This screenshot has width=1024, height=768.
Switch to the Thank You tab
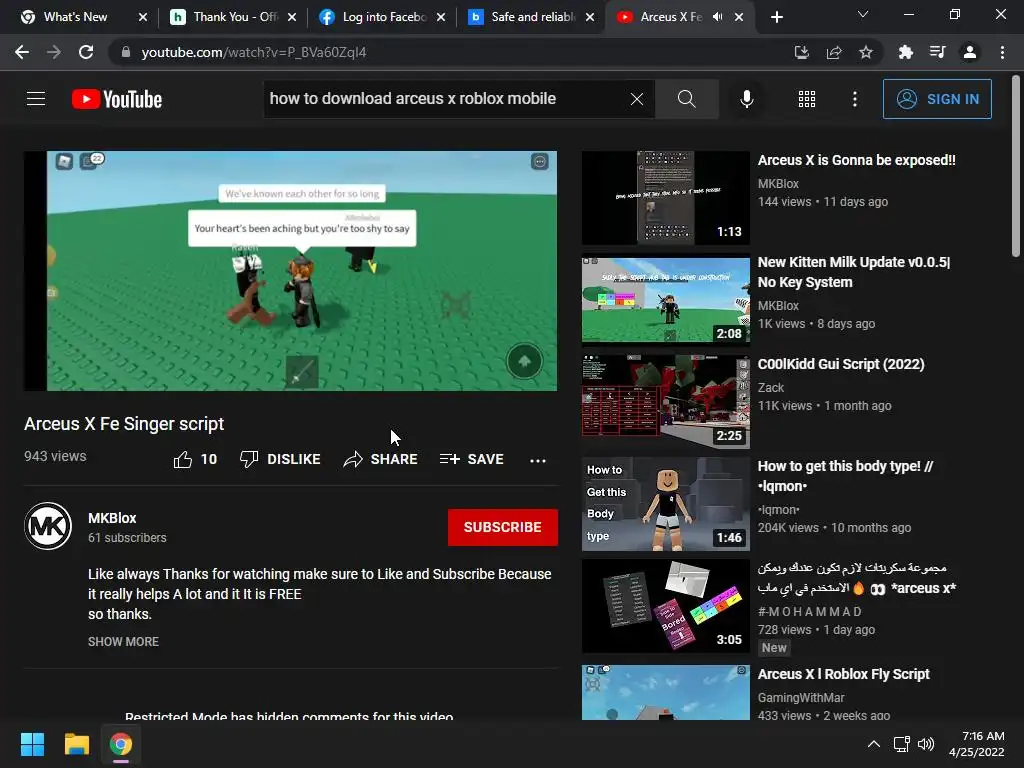[x=232, y=17]
